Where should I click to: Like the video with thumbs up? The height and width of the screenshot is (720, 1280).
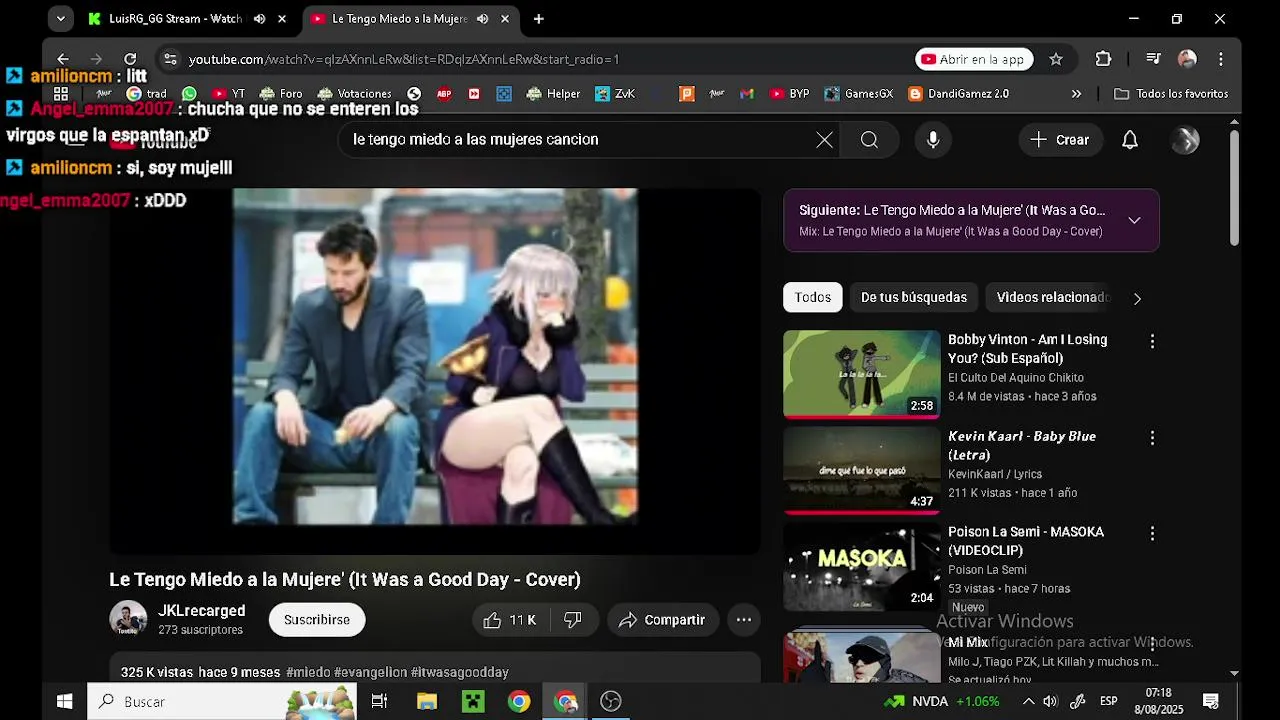pos(510,620)
